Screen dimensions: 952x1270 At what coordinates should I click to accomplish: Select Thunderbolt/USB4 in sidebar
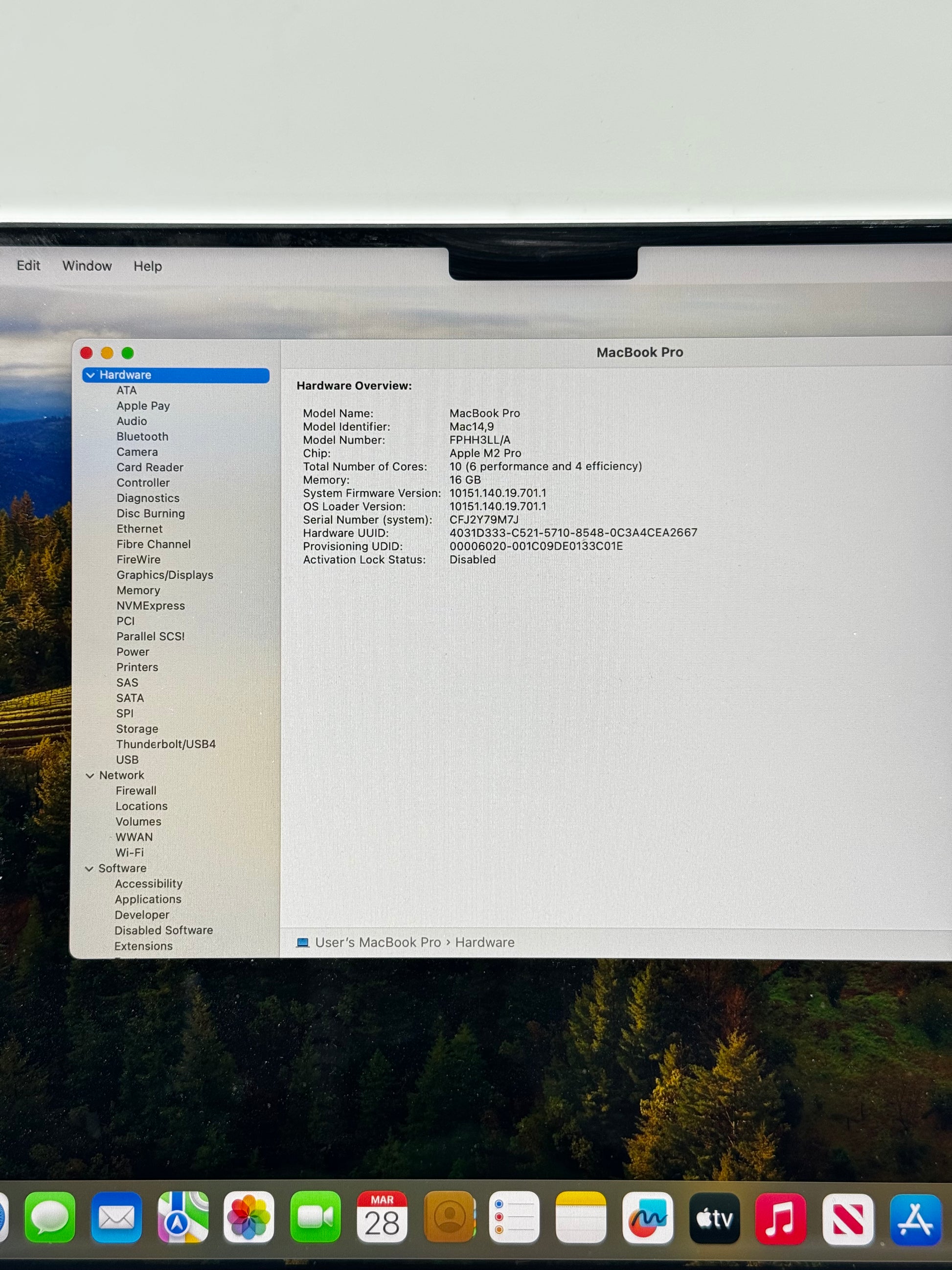pos(166,744)
